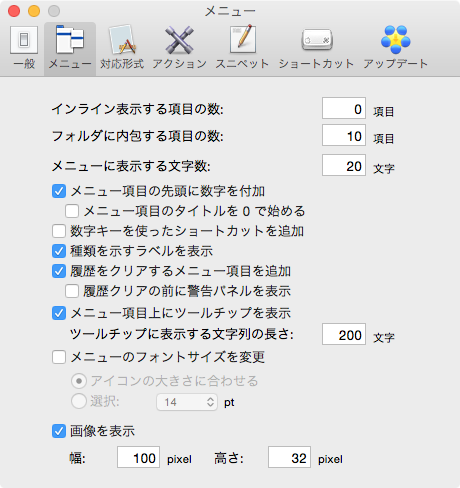The height and width of the screenshot is (488, 460).
Task: Open the ショートカット keyboard icon
Action: point(316,48)
